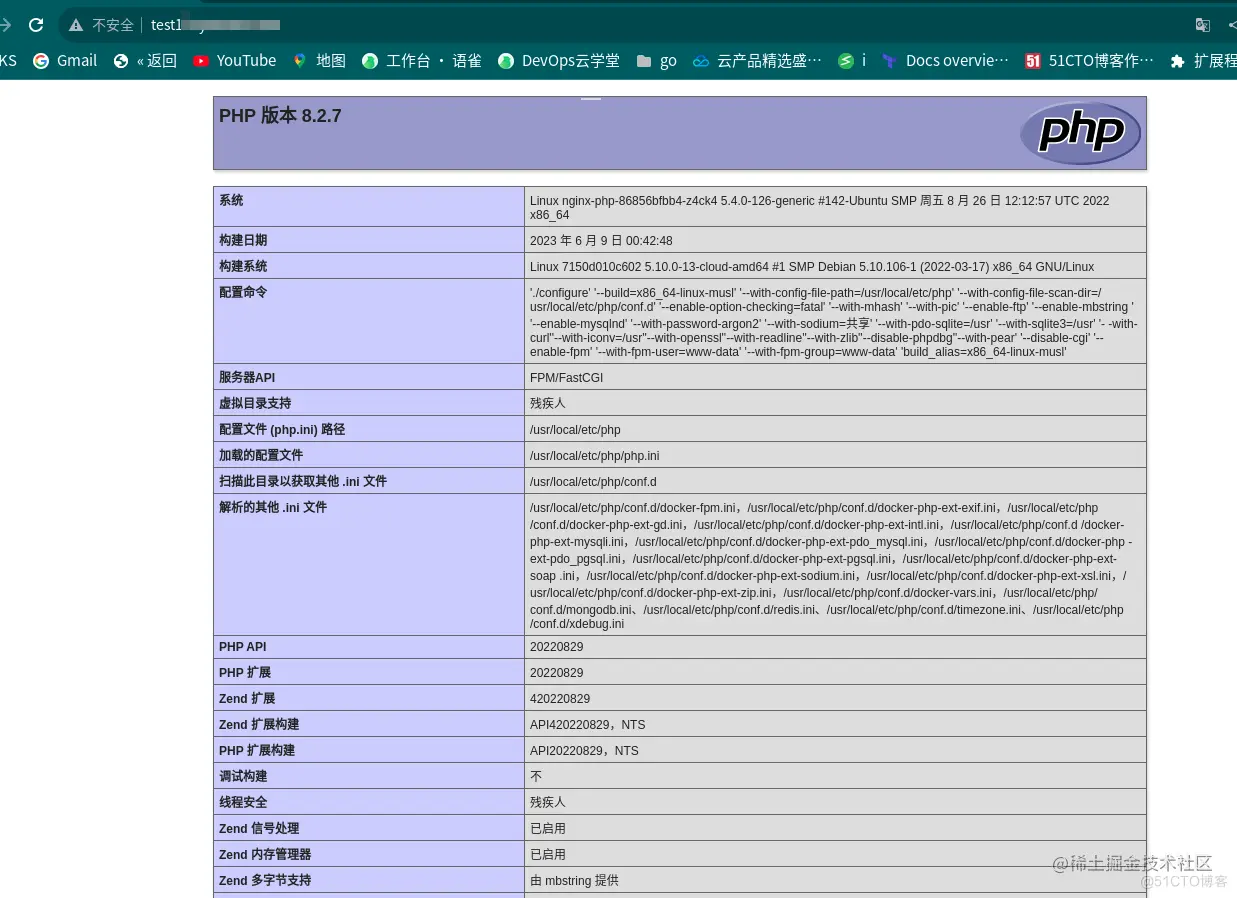This screenshot has width=1237, height=898.
Task: Click the 线程安全 row label
Action: pyautogui.click(x=243, y=803)
